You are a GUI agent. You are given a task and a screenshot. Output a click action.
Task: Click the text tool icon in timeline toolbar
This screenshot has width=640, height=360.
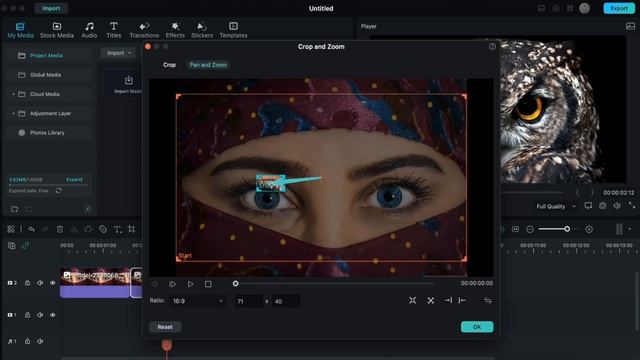118,229
